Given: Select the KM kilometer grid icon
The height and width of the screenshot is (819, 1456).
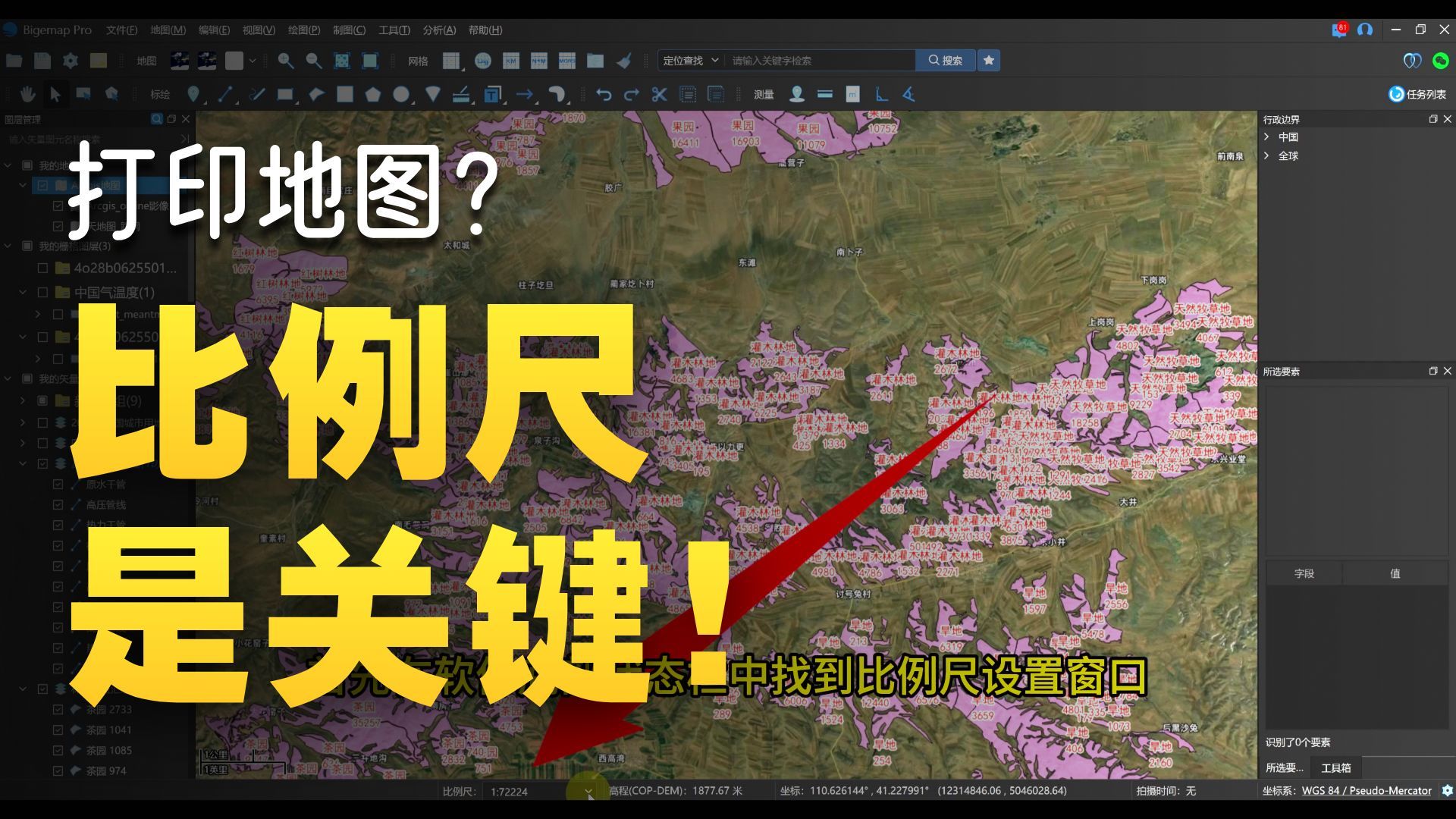Looking at the screenshot, I should [510, 61].
